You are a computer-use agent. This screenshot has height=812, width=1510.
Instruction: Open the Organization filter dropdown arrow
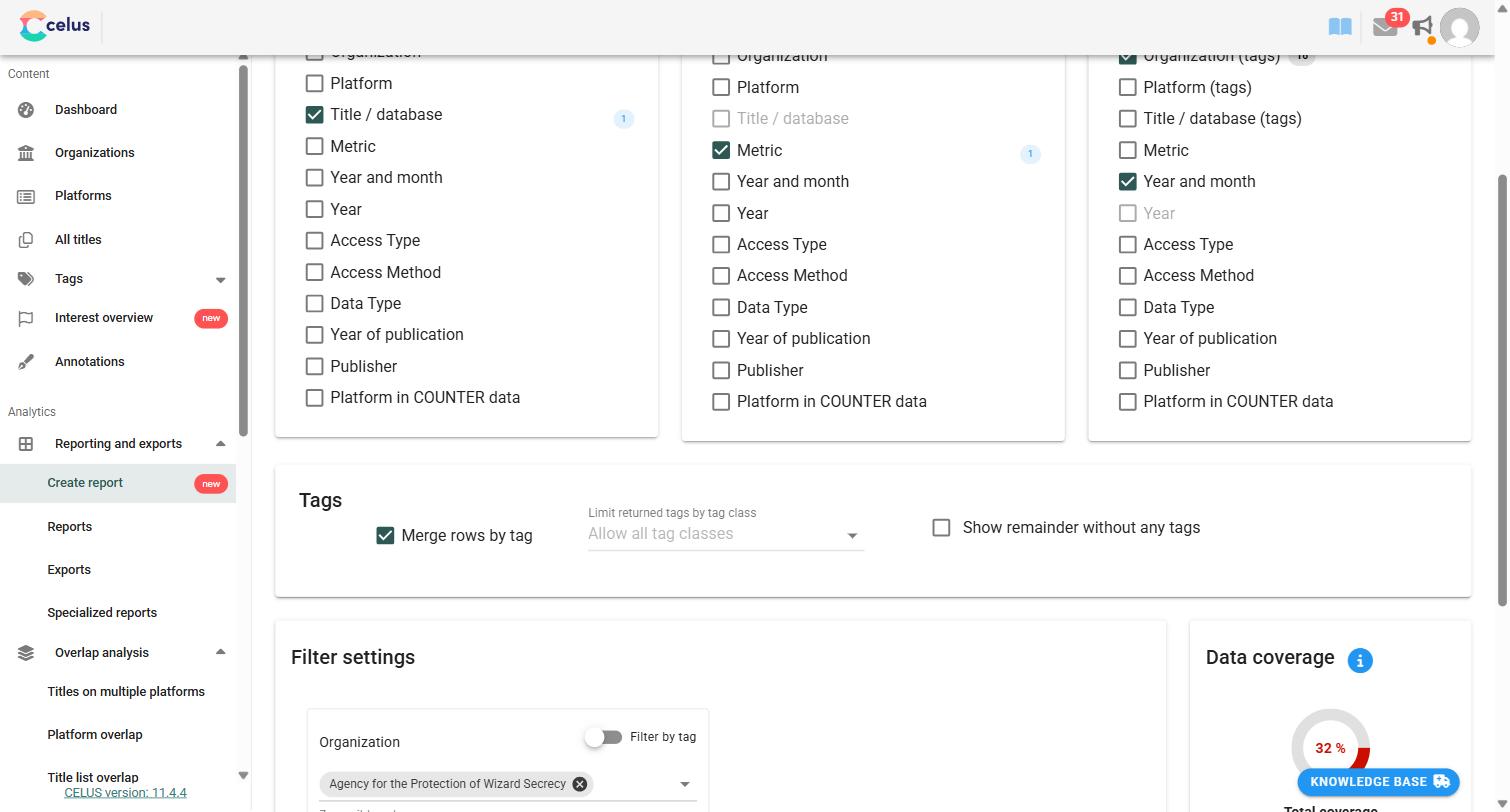(x=685, y=785)
